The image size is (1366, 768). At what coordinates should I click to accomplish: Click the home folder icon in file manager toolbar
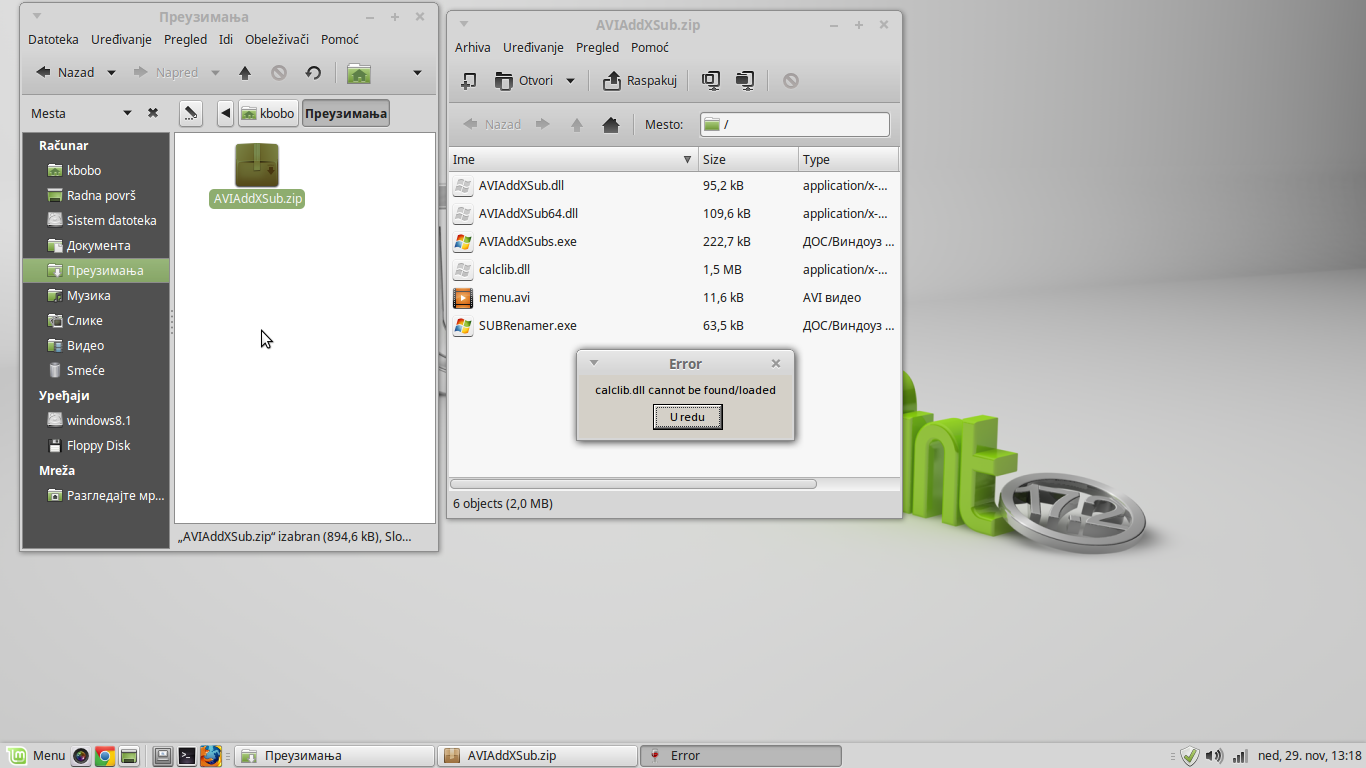tap(359, 72)
